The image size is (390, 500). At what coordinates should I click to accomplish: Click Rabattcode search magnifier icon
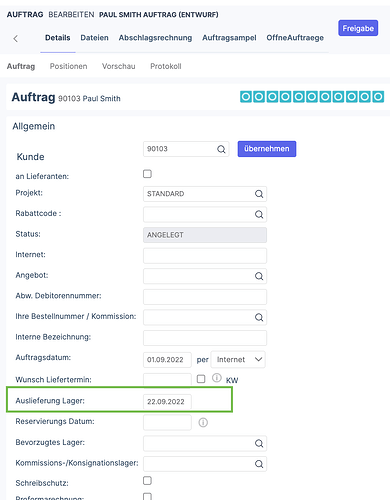coord(259,214)
